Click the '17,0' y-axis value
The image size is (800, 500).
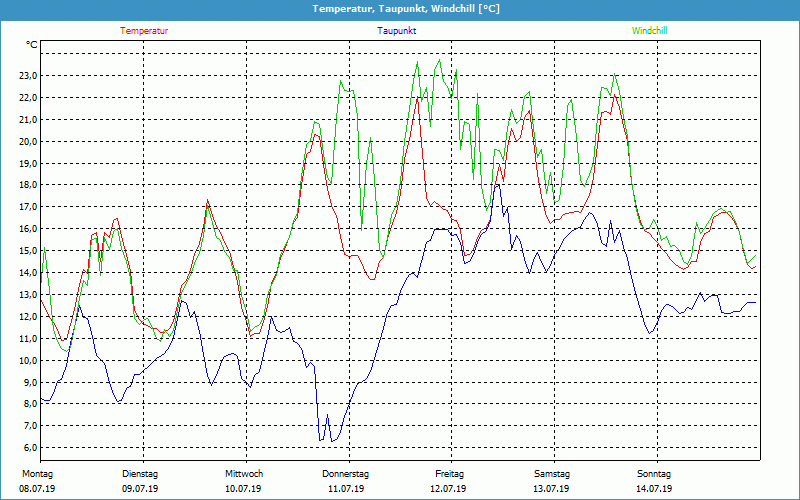pos(28,207)
